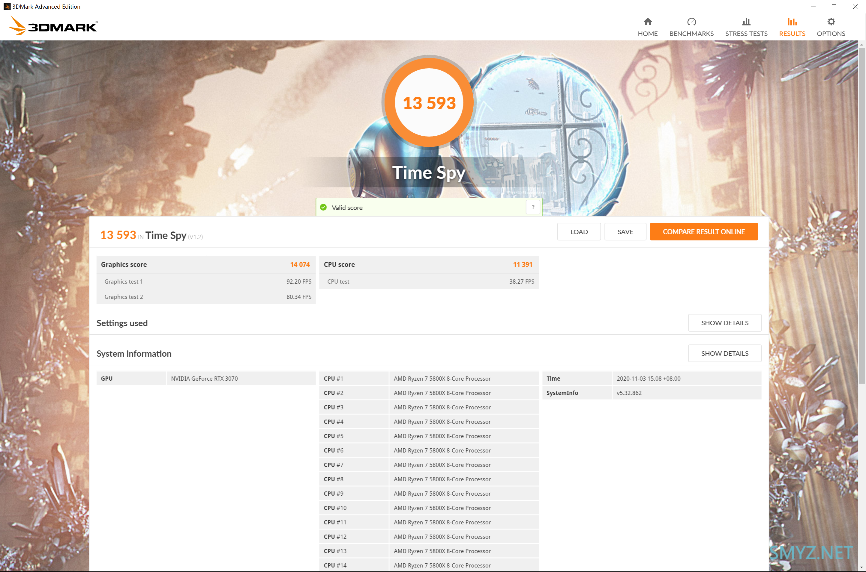Click the SystemInfo version value
Image resolution: width=866 pixels, height=572 pixels.
(x=629, y=393)
